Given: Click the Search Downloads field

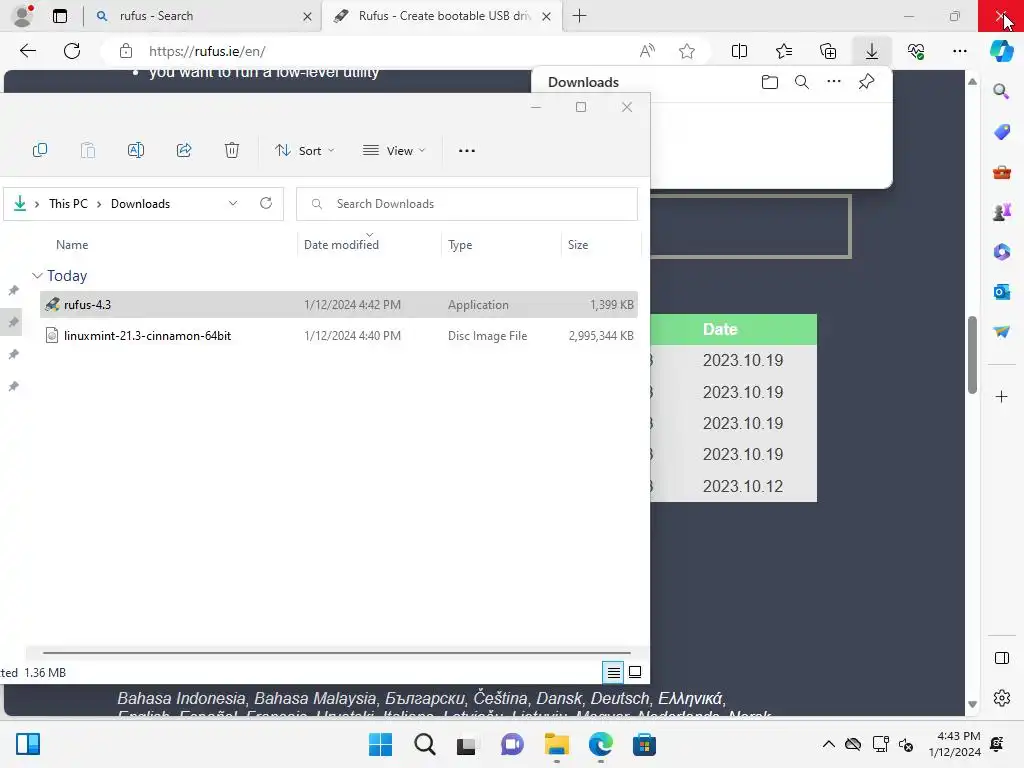Looking at the screenshot, I should tap(467, 204).
